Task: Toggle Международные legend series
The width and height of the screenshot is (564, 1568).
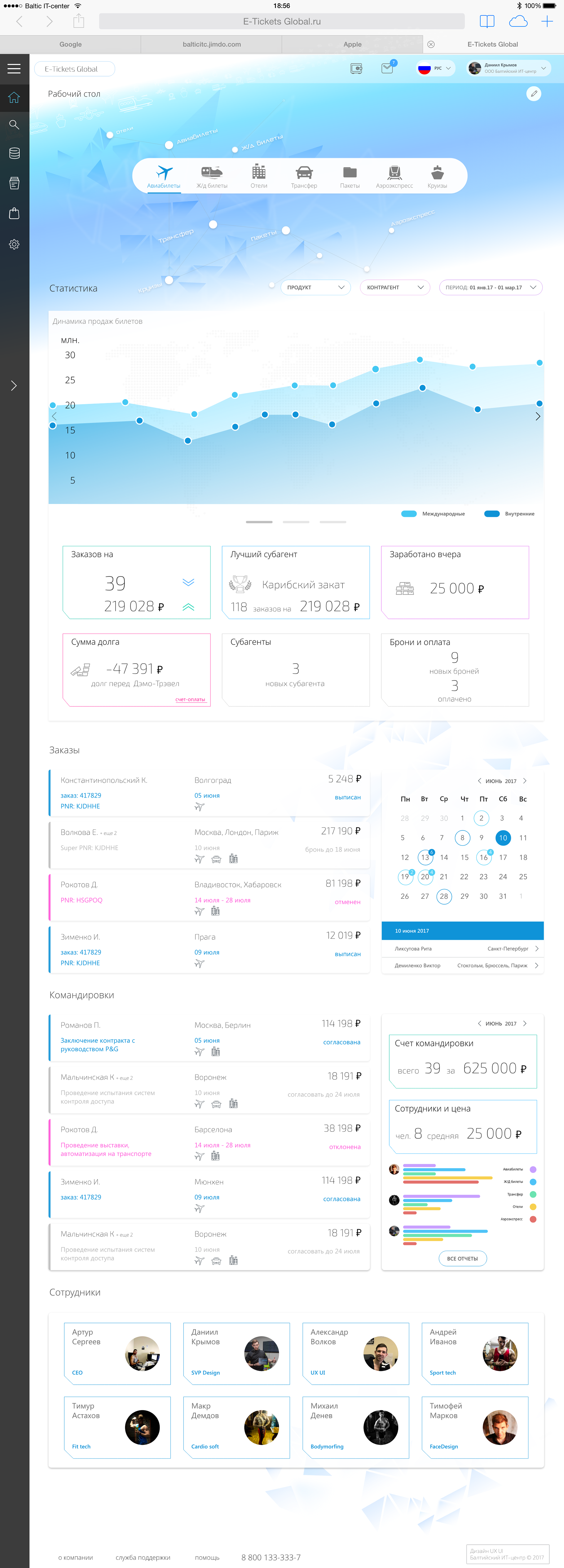Action: coord(433,514)
